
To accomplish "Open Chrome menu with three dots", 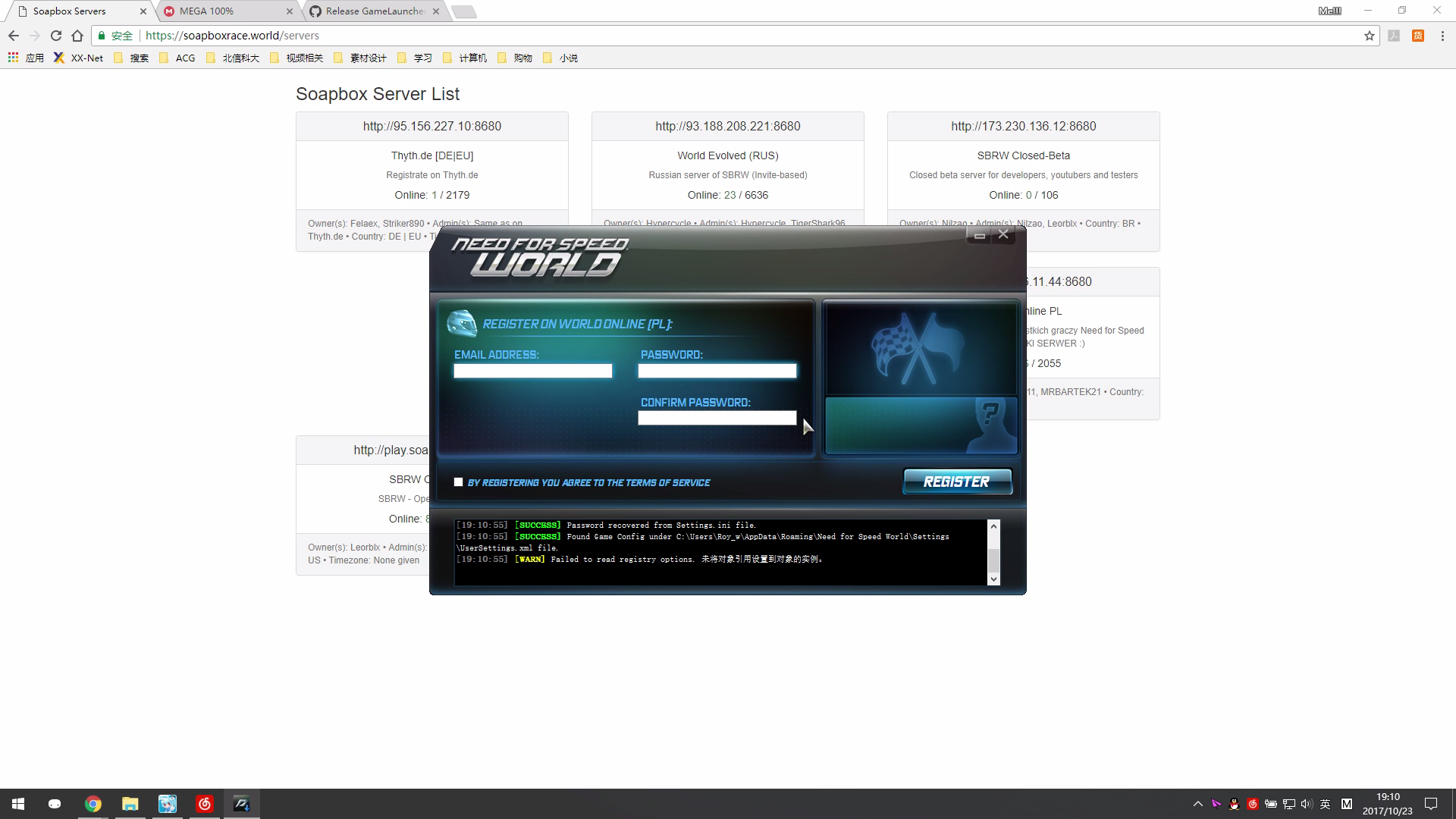I will tap(1442, 36).
